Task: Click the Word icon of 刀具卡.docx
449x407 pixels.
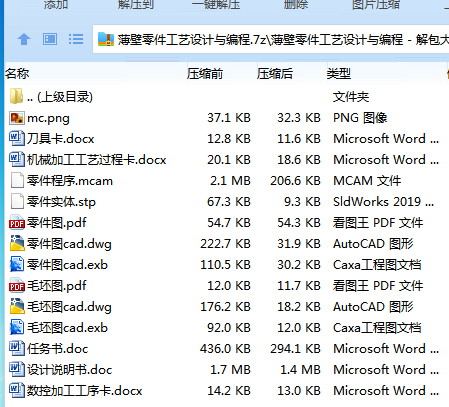Action: (x=17, y=139)
